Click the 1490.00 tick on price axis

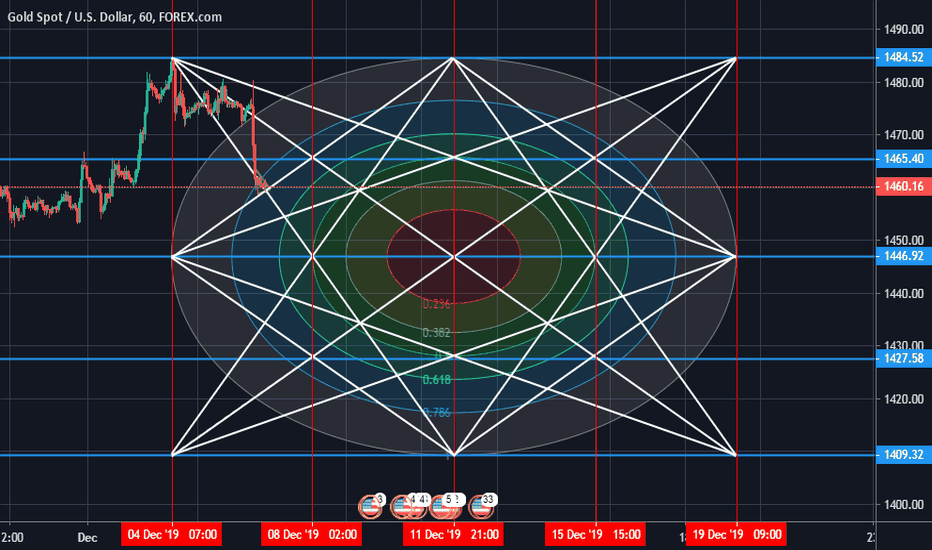click(x=903, y=29)
